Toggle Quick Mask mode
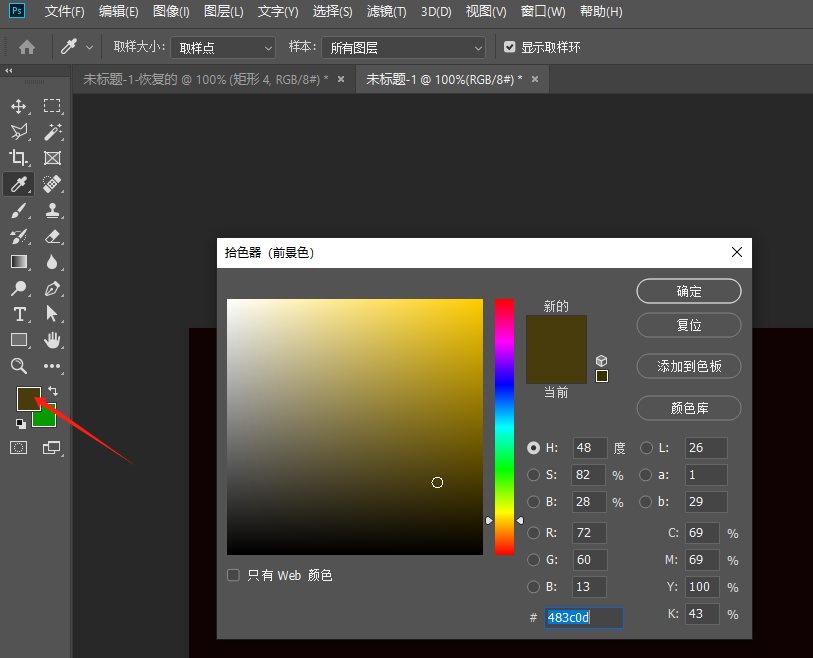The width and height of the screenshot is (813, 658). 19,447
